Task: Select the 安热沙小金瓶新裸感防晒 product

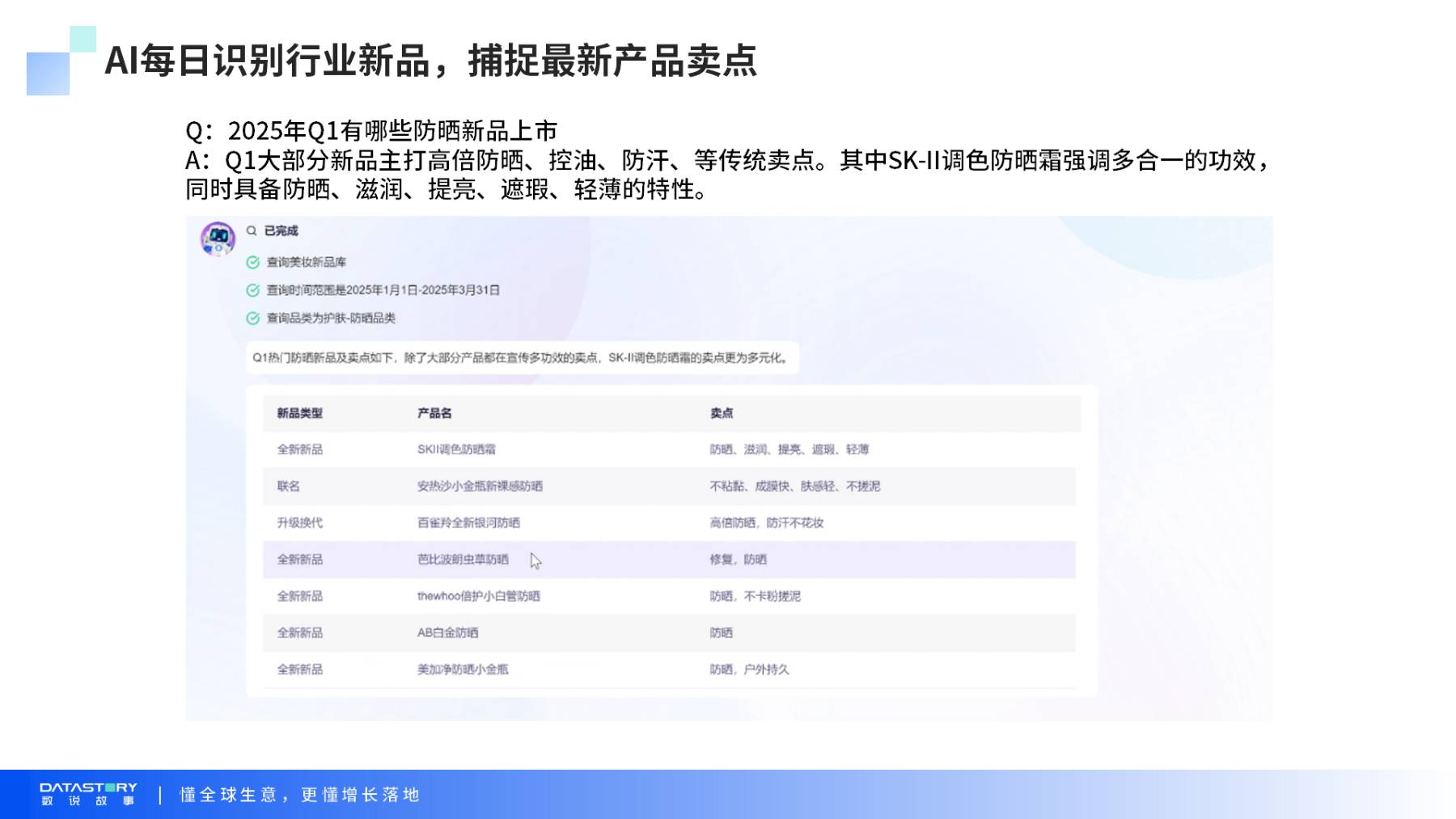Action: pyautogui.click(x=480, y=486)
